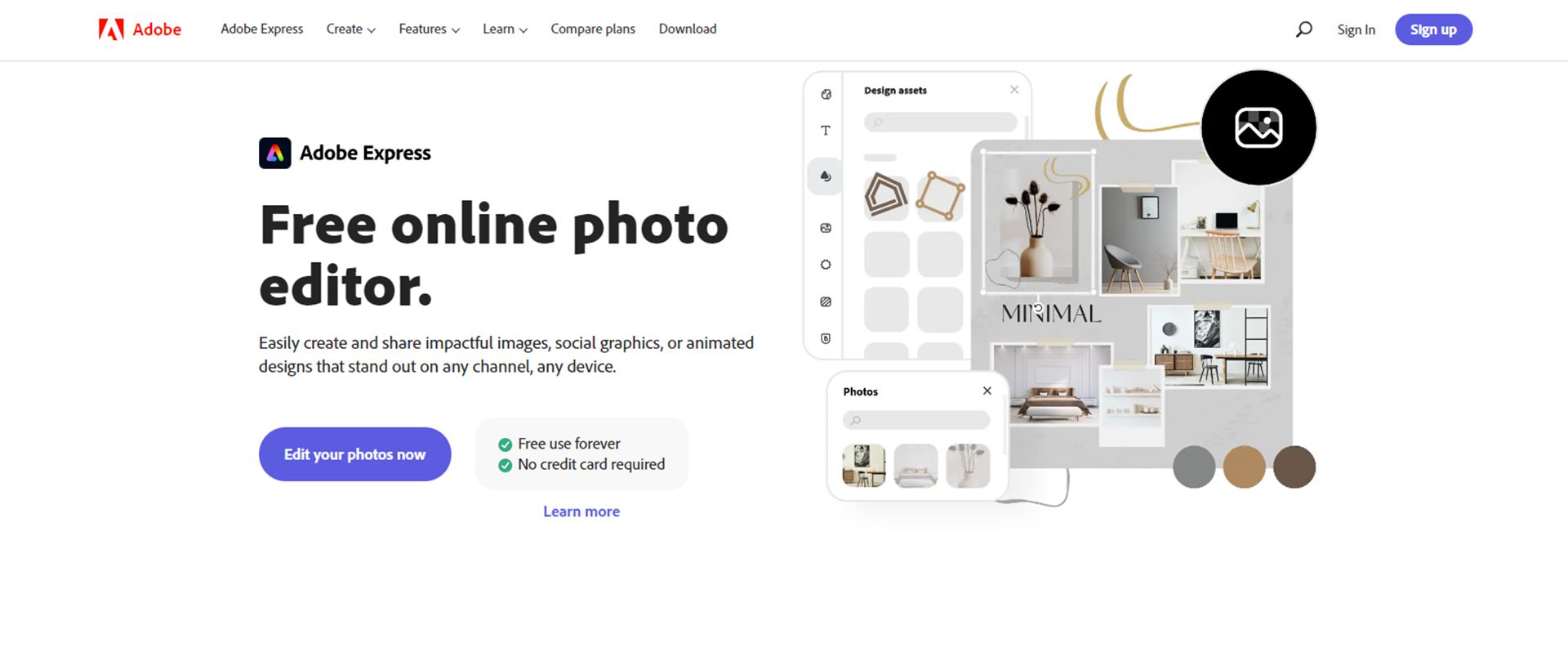Click the 'Free use forever' text

[569, 444]
